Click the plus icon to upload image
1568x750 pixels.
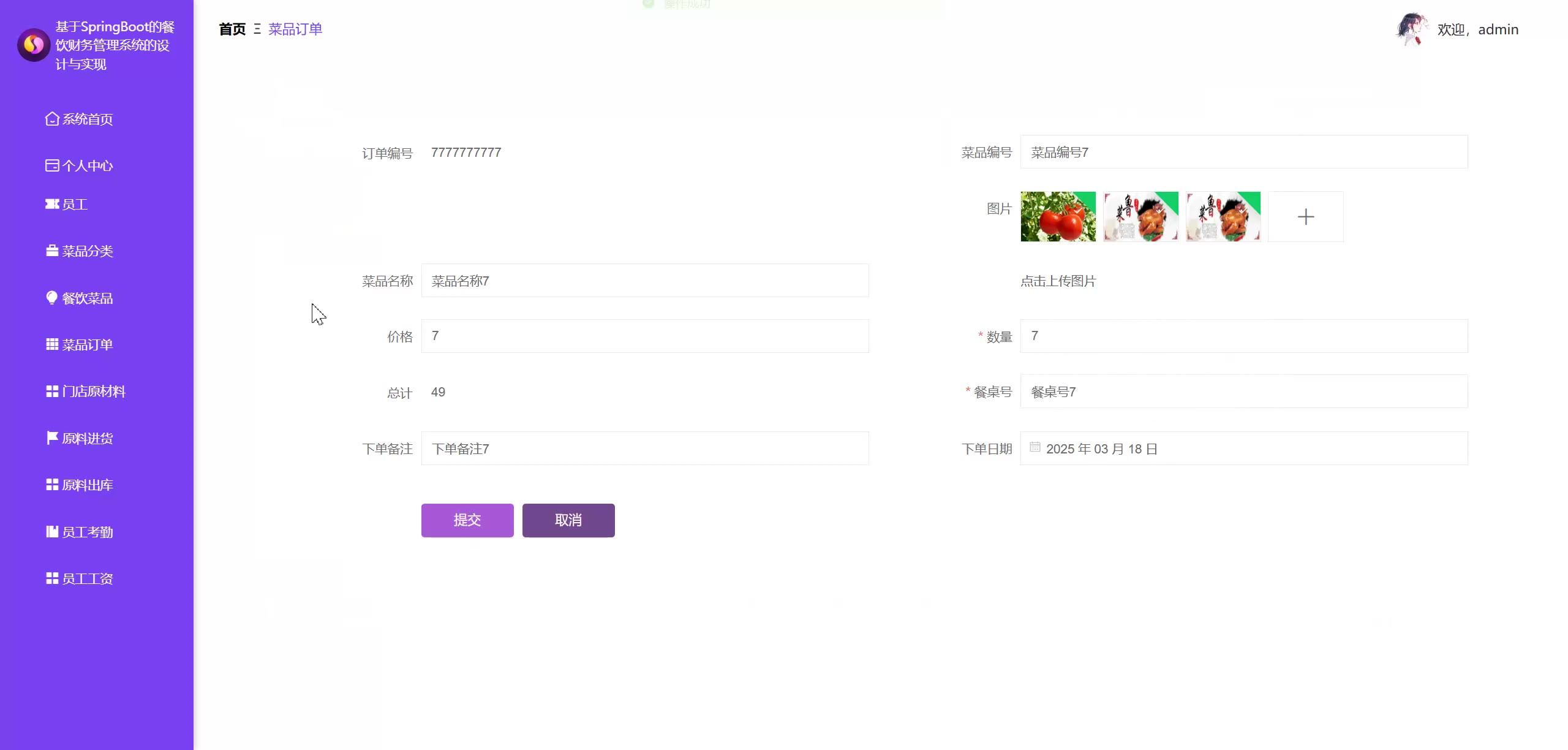pos(1305,216)
